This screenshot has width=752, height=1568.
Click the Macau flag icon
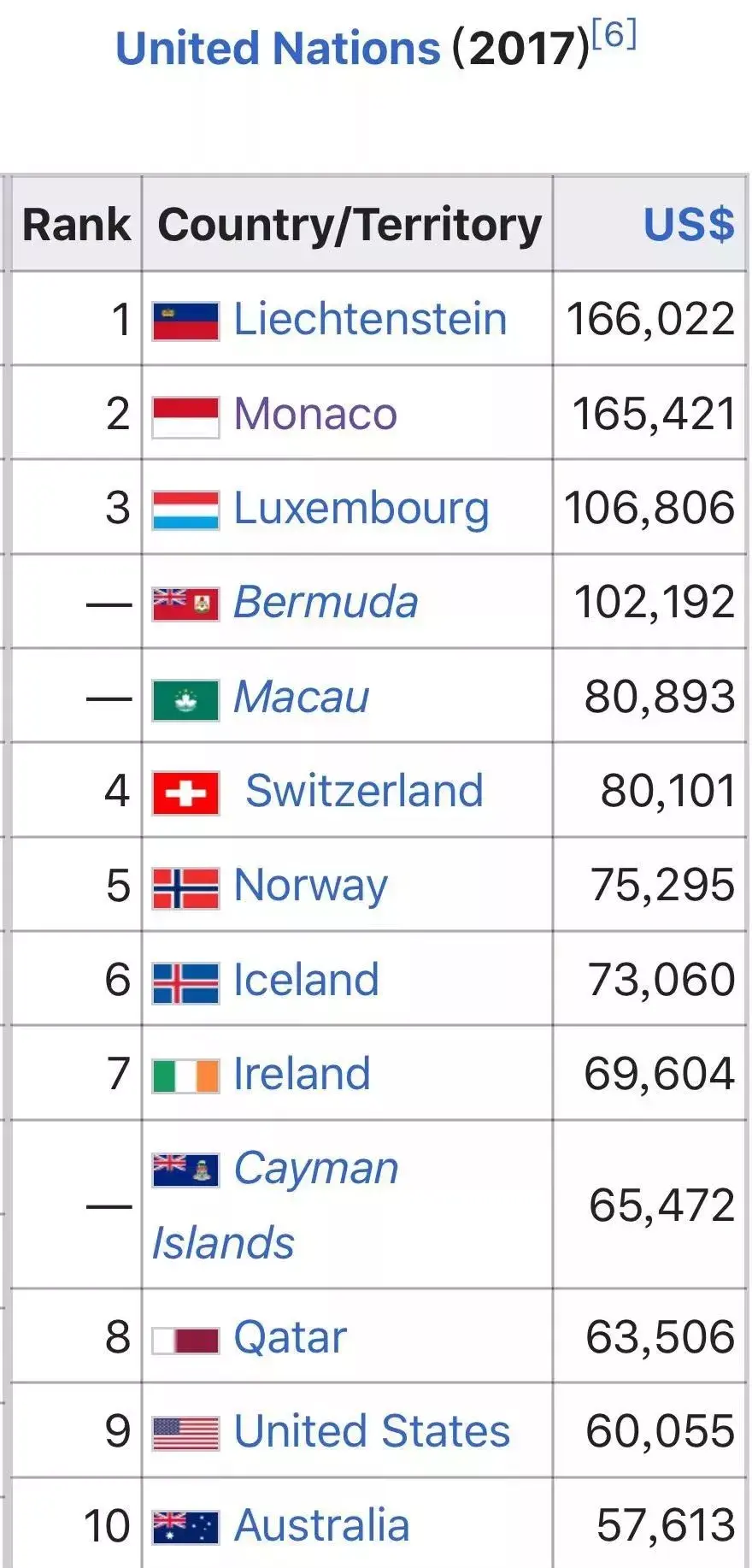pyautogui.click(x=185, y=700)
